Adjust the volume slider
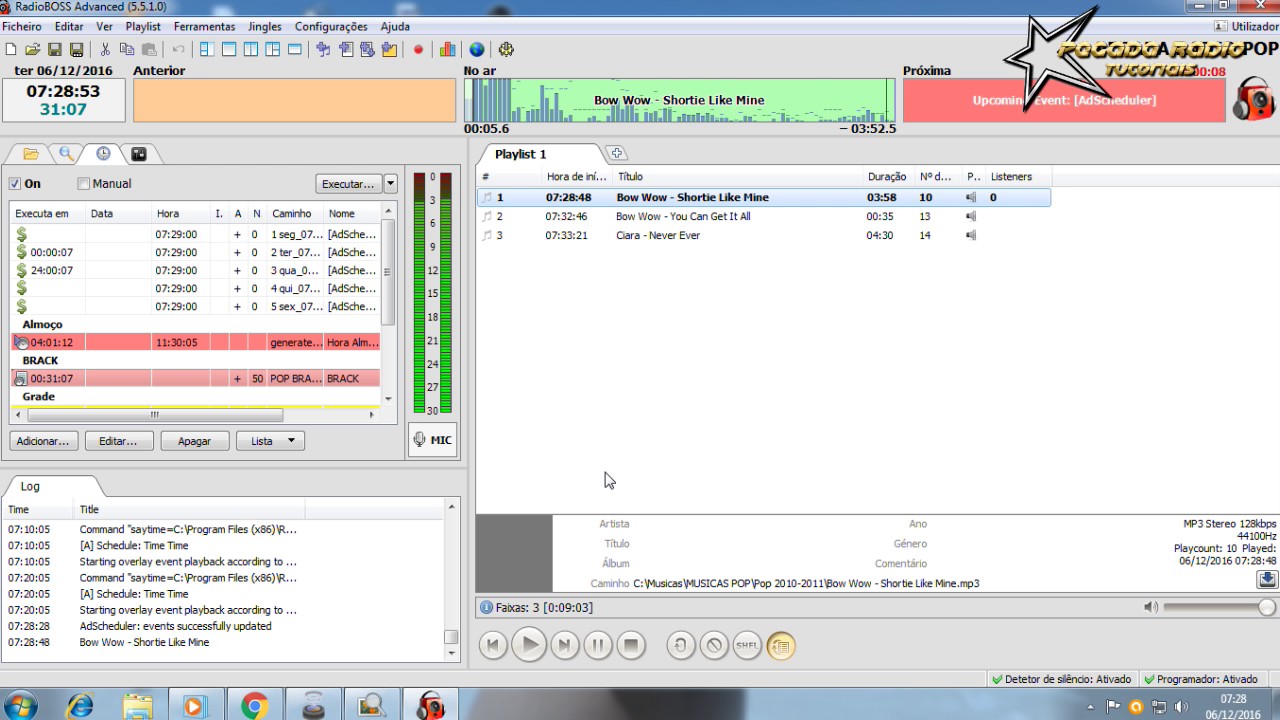The width and height of the screenshot is (1280, 720). pyautogui.click(x=1219, y=607)
